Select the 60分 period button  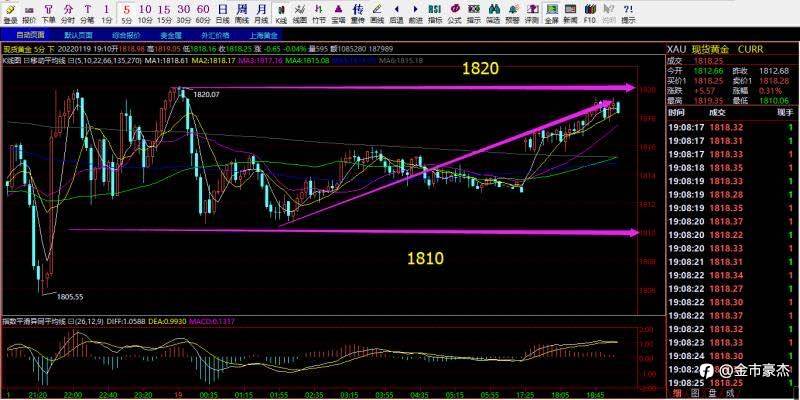point(203,14)
